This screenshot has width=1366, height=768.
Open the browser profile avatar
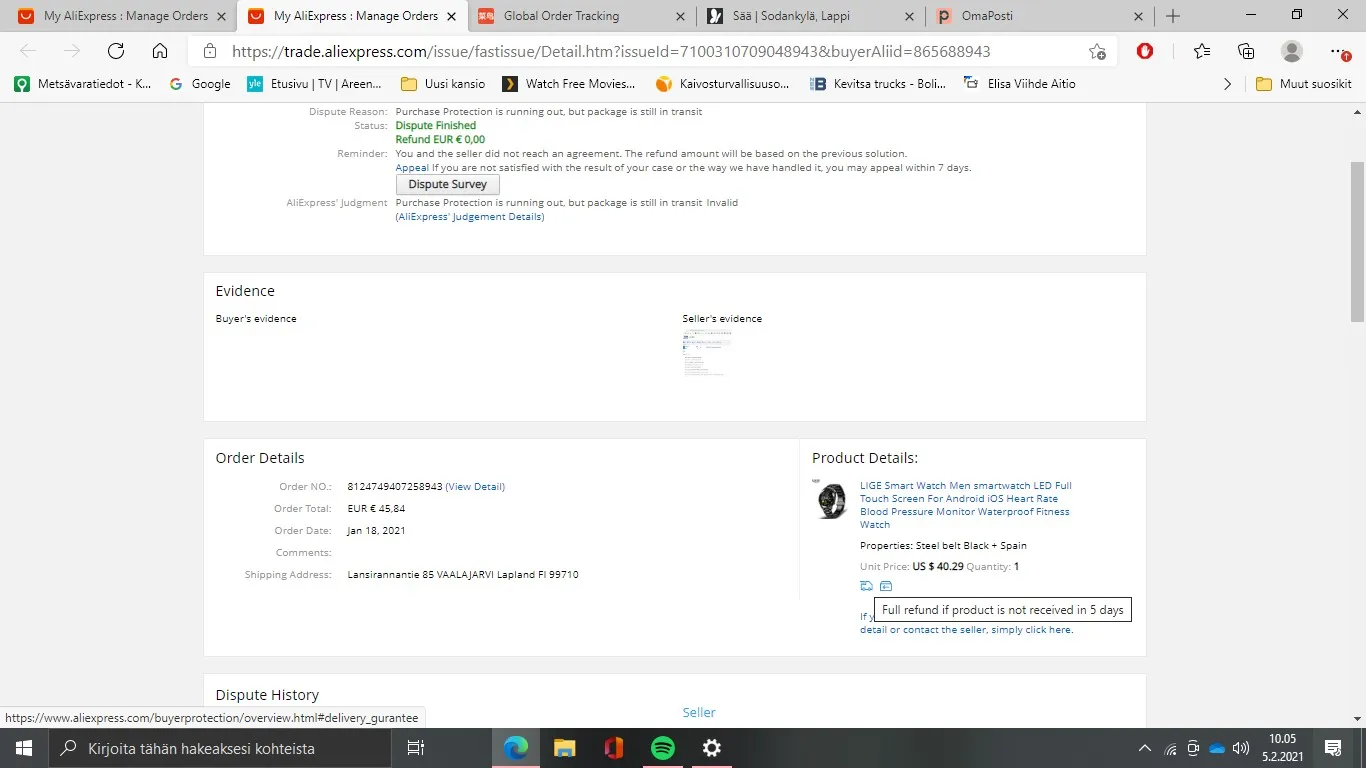[1292, 51]
